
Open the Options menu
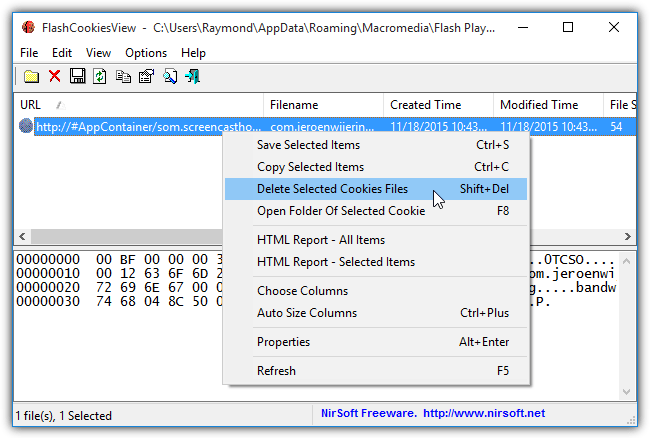(146, 53)
